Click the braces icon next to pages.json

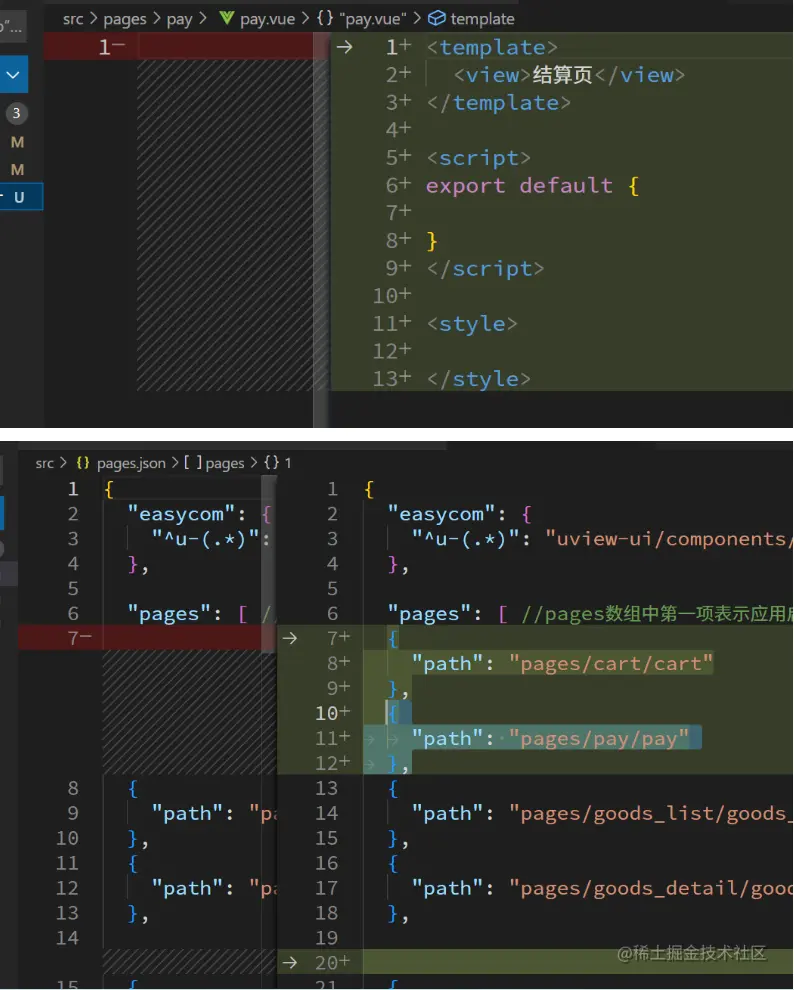pyautogui.click(x=83, y=463)
